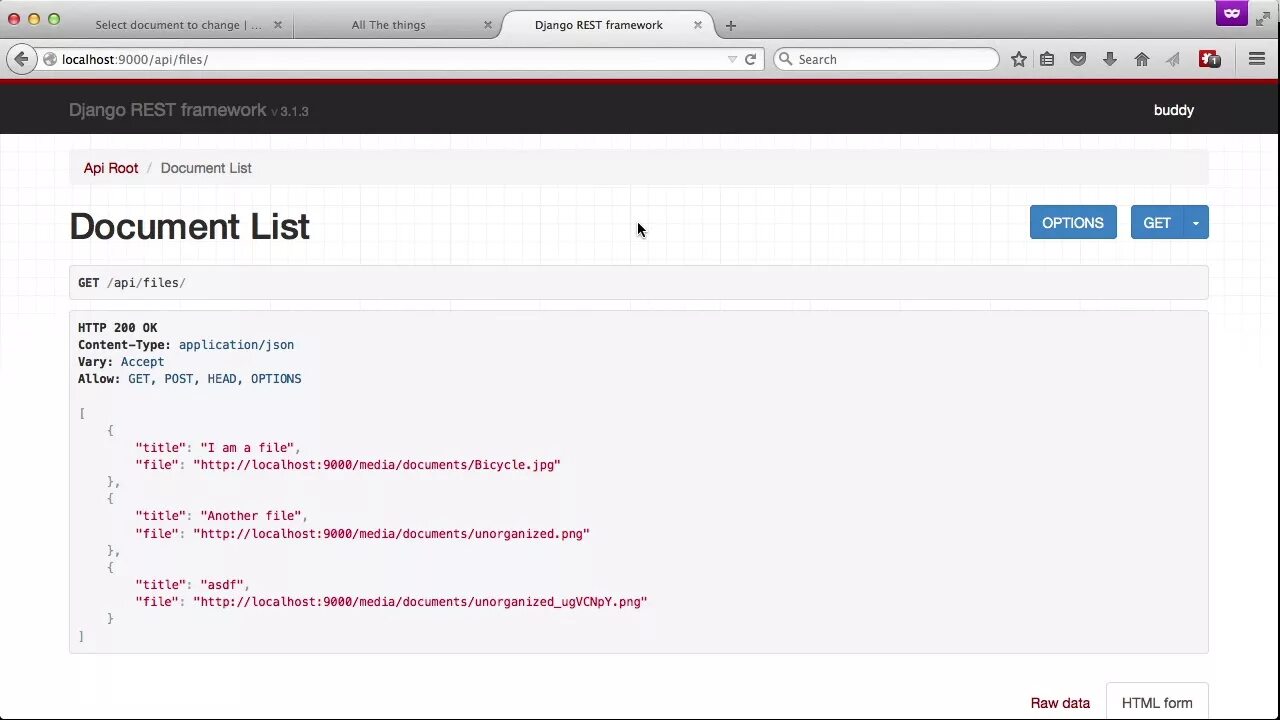Expand the GET button format dropdown caret
The height and width of the screenshot is (720, 1280).
(1195, 223)
